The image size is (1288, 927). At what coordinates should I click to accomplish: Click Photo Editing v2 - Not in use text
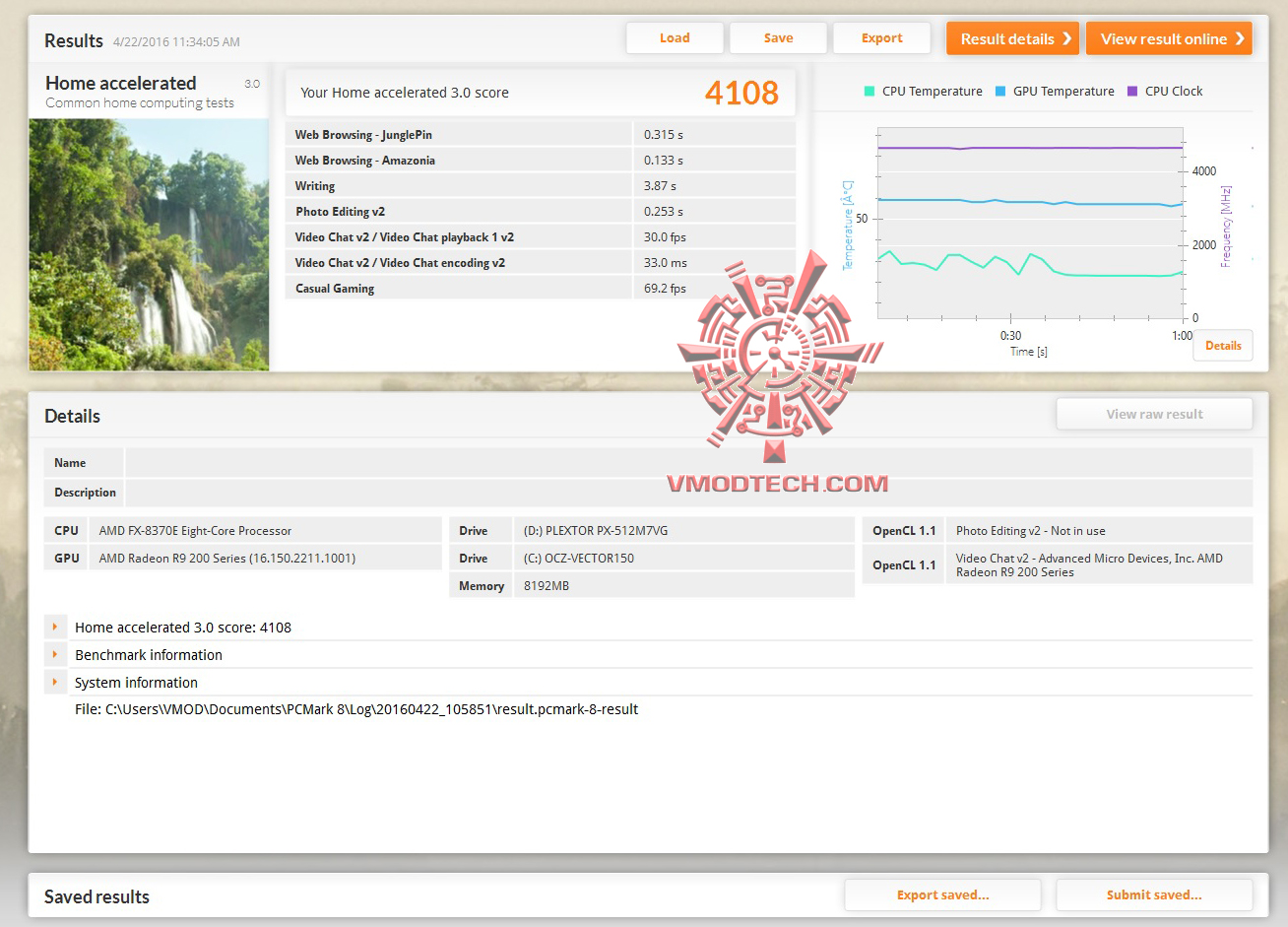pyautogui.click(x=1031, y=531)
